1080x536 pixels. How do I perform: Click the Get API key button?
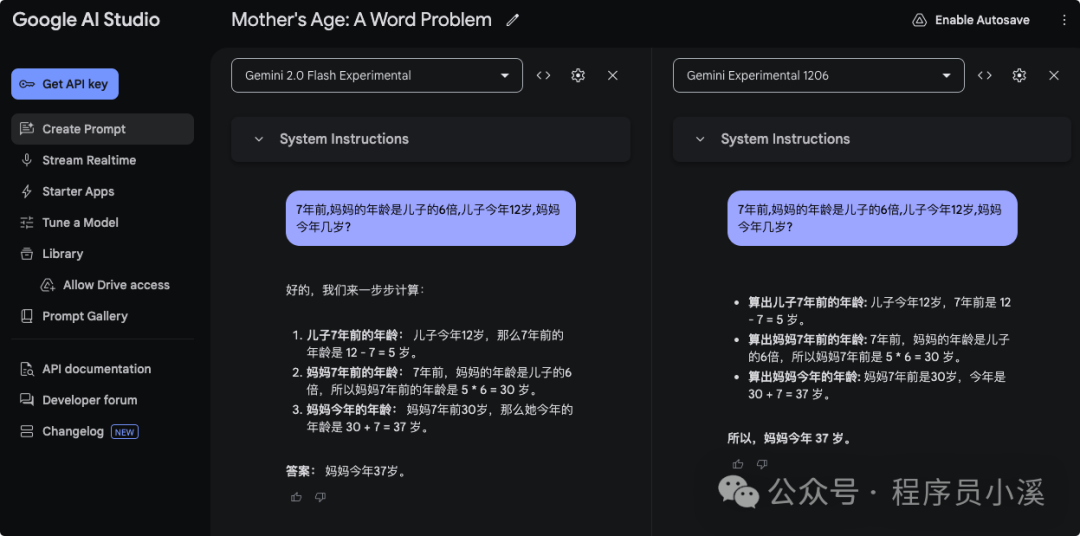coord(65,84)
